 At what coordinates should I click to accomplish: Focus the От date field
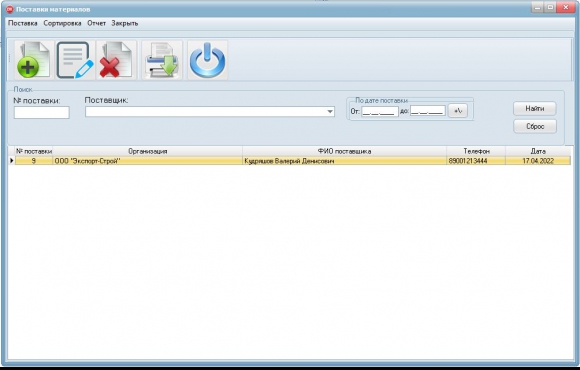[380, 111]
